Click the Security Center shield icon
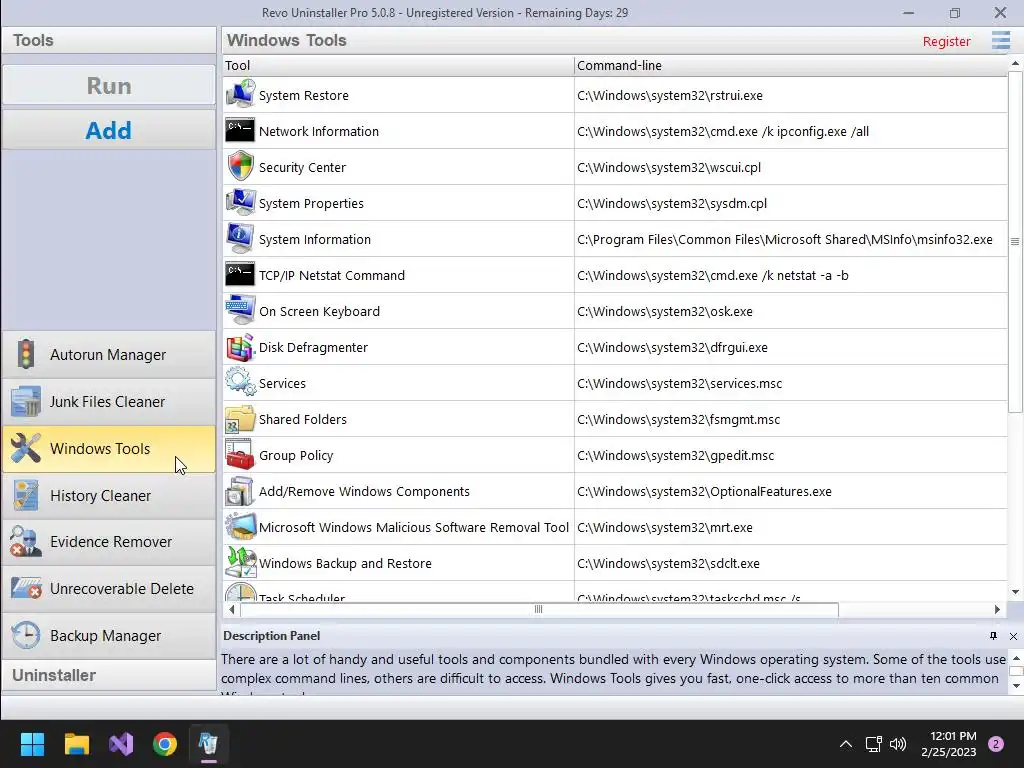The height and width of the screenshot is (768, 1024). point(240,167)
